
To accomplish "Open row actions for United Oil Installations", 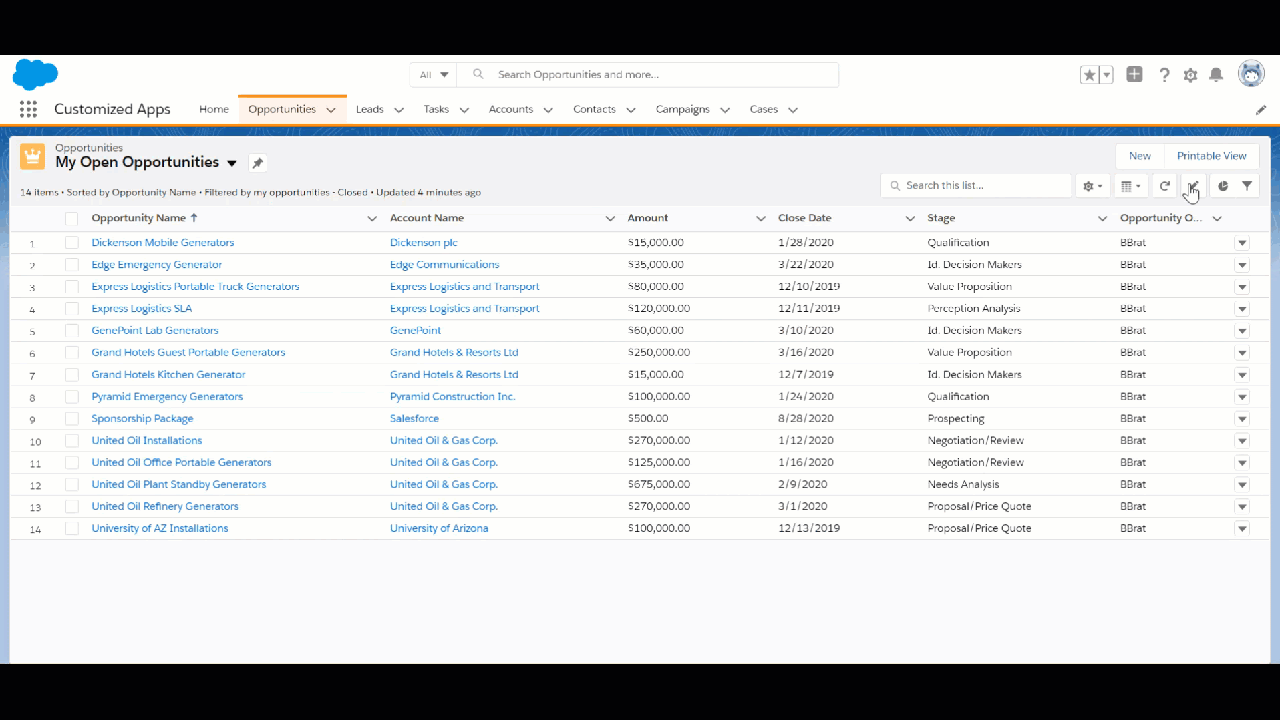I will pyautogui.click(x=1241, y=440).
